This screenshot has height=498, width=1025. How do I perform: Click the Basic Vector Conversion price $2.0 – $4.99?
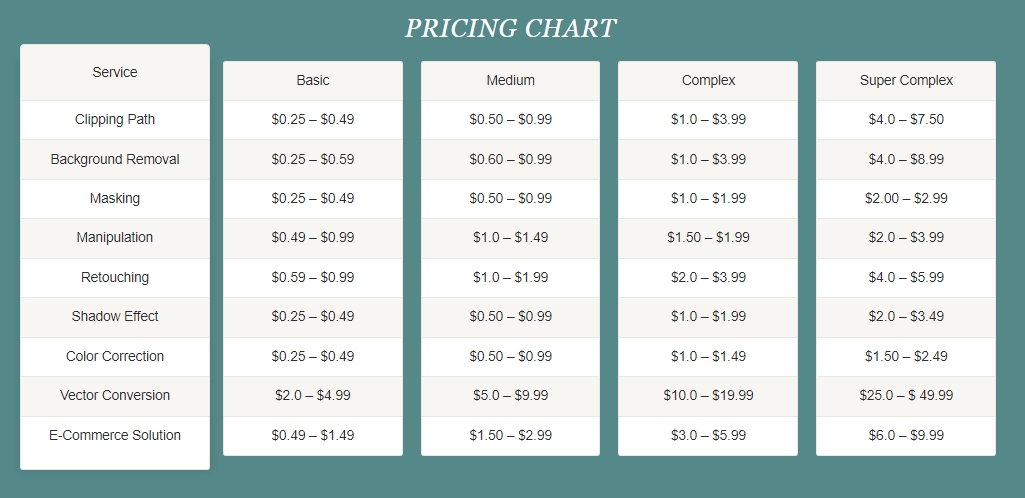(313, 395)
